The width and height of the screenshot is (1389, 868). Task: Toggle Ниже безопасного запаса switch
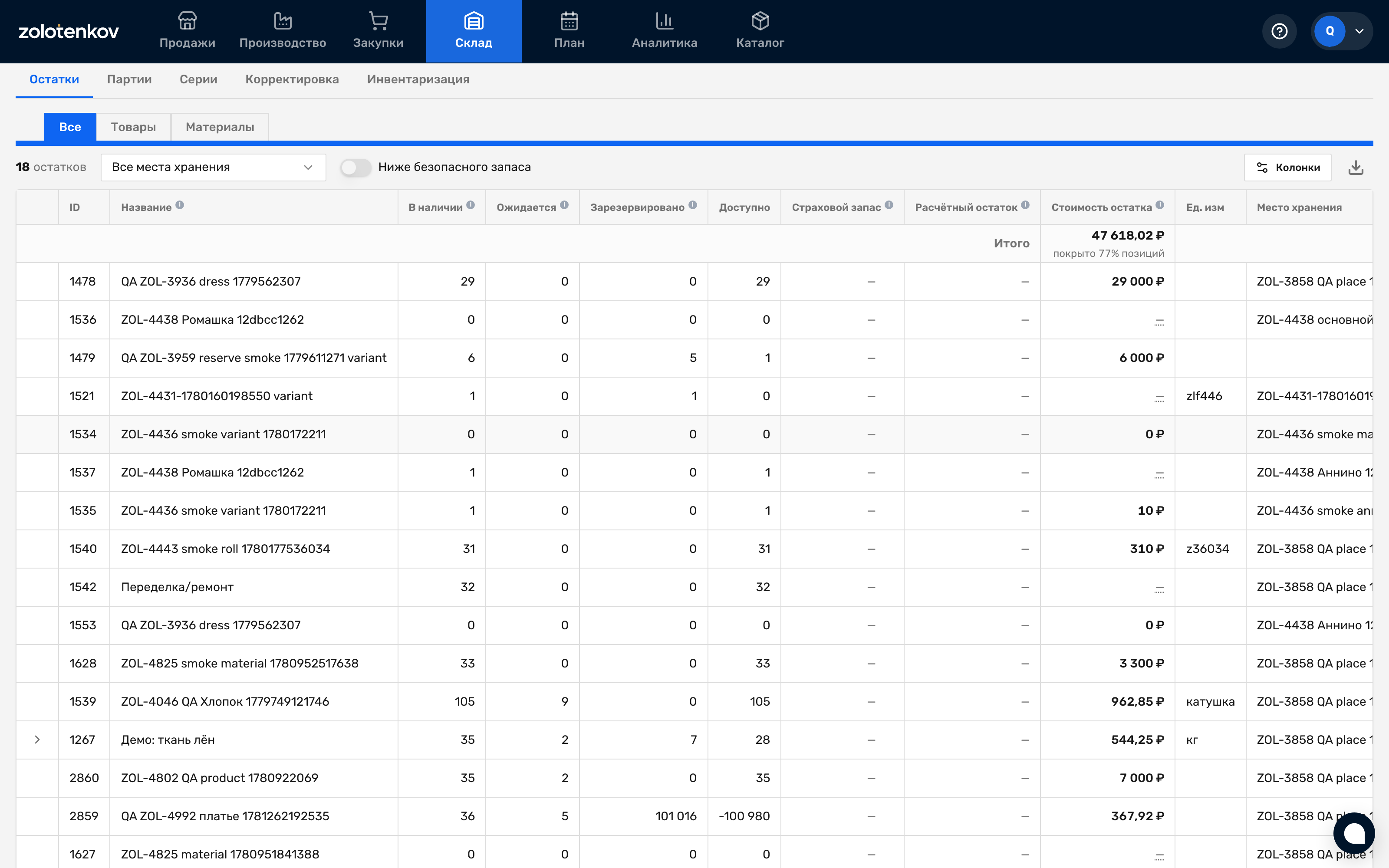tap(355, 168)
